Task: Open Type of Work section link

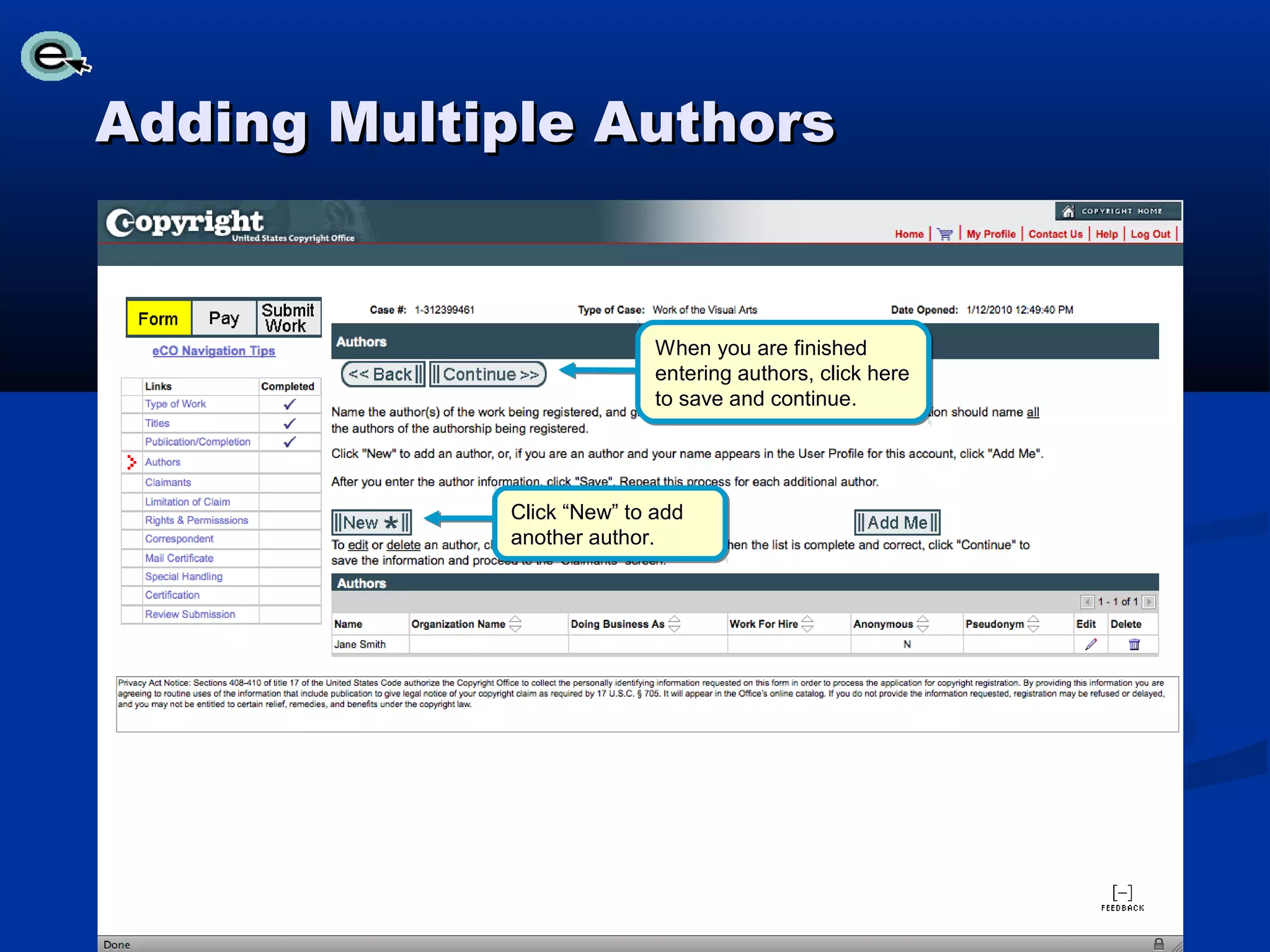Action: coord(175,404)
